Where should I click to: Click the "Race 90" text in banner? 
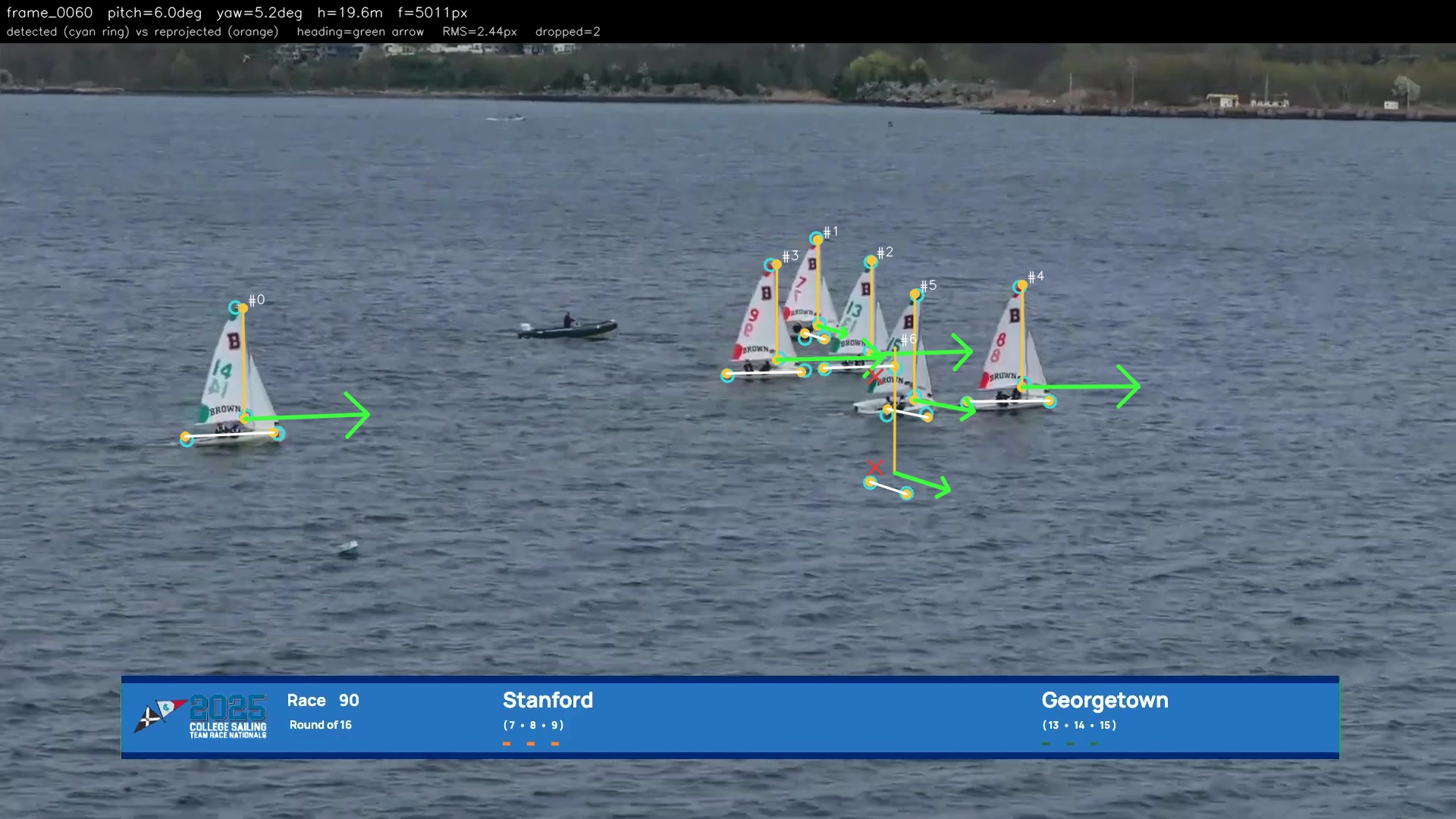(x=323, y=701)
